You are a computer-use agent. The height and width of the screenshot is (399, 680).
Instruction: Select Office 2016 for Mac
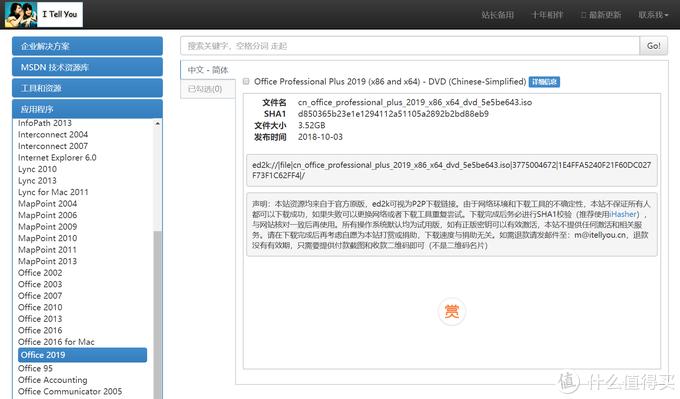point(56,342)
